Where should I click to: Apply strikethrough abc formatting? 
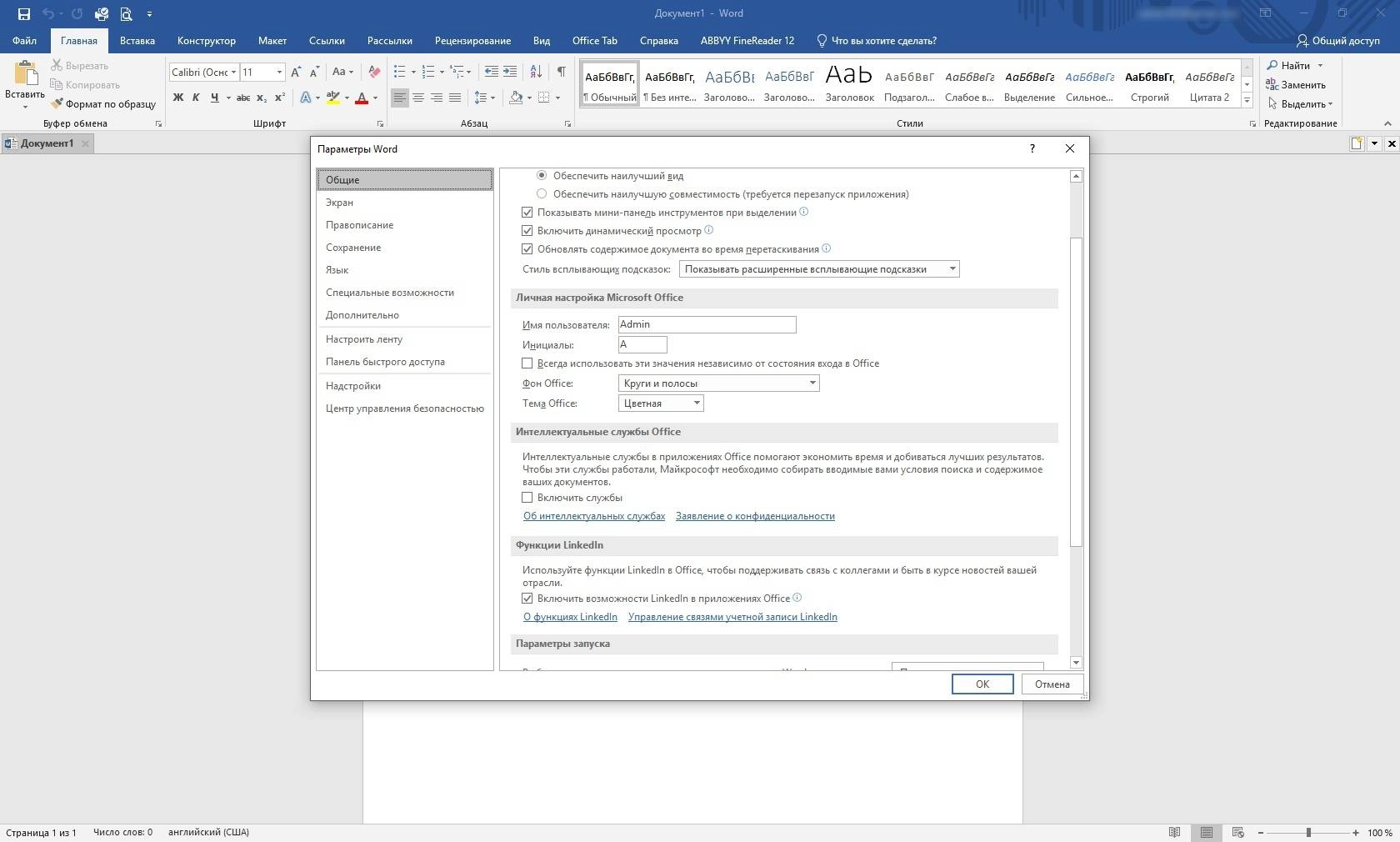pos(243,98)
